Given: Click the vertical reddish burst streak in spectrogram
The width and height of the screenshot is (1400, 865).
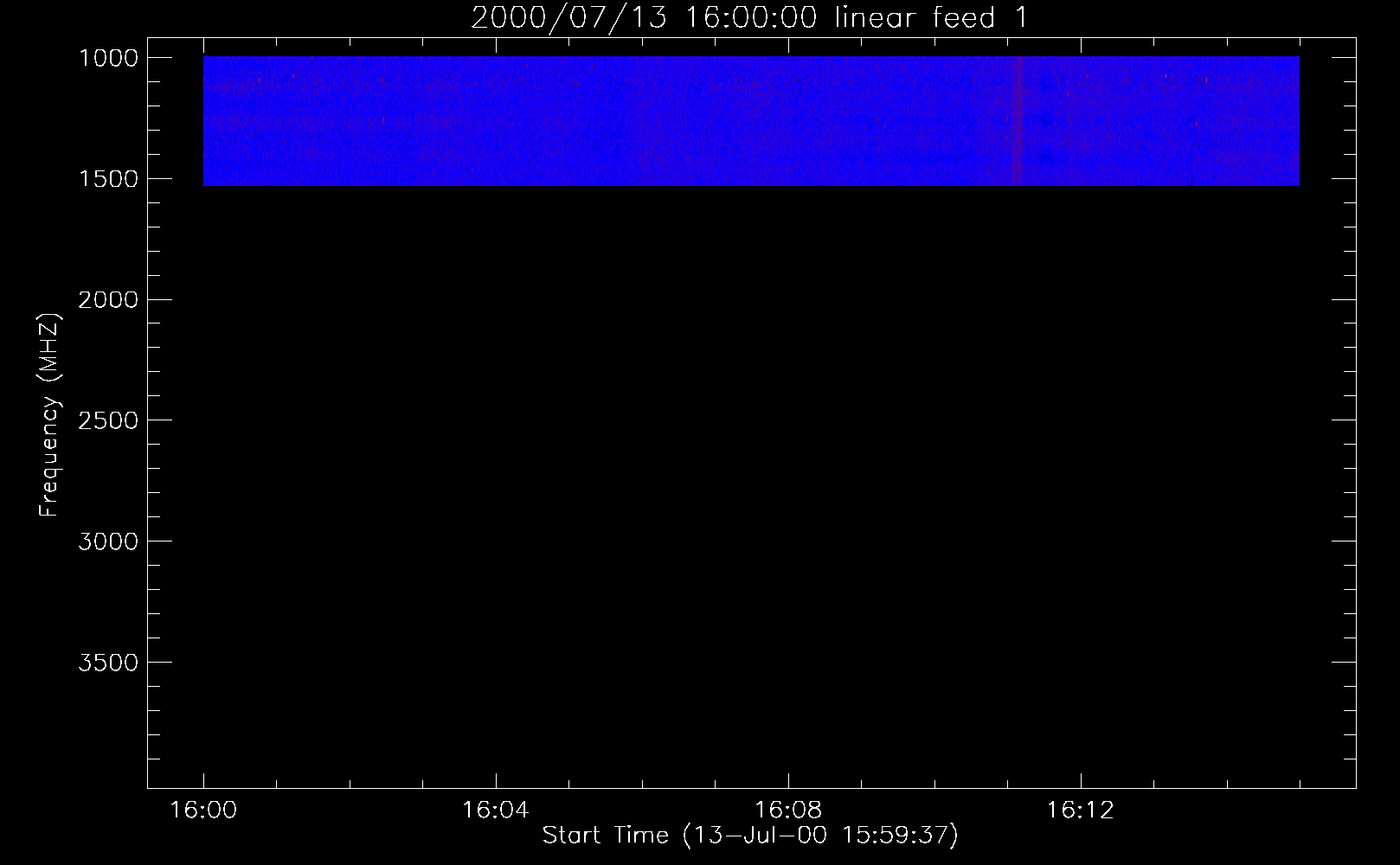Looking at the screenshot, I should coord(1018,121).
